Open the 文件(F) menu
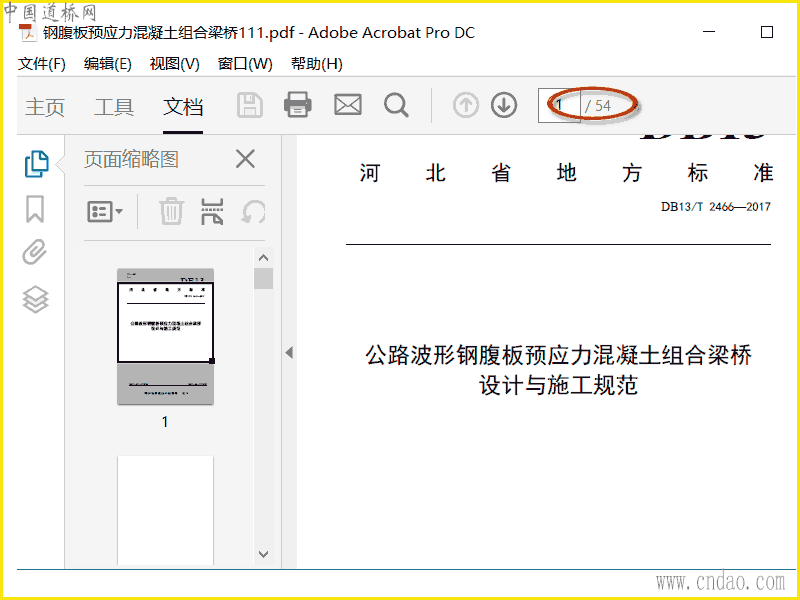Screen dimensions: 800x600 (x=42, y=64)
